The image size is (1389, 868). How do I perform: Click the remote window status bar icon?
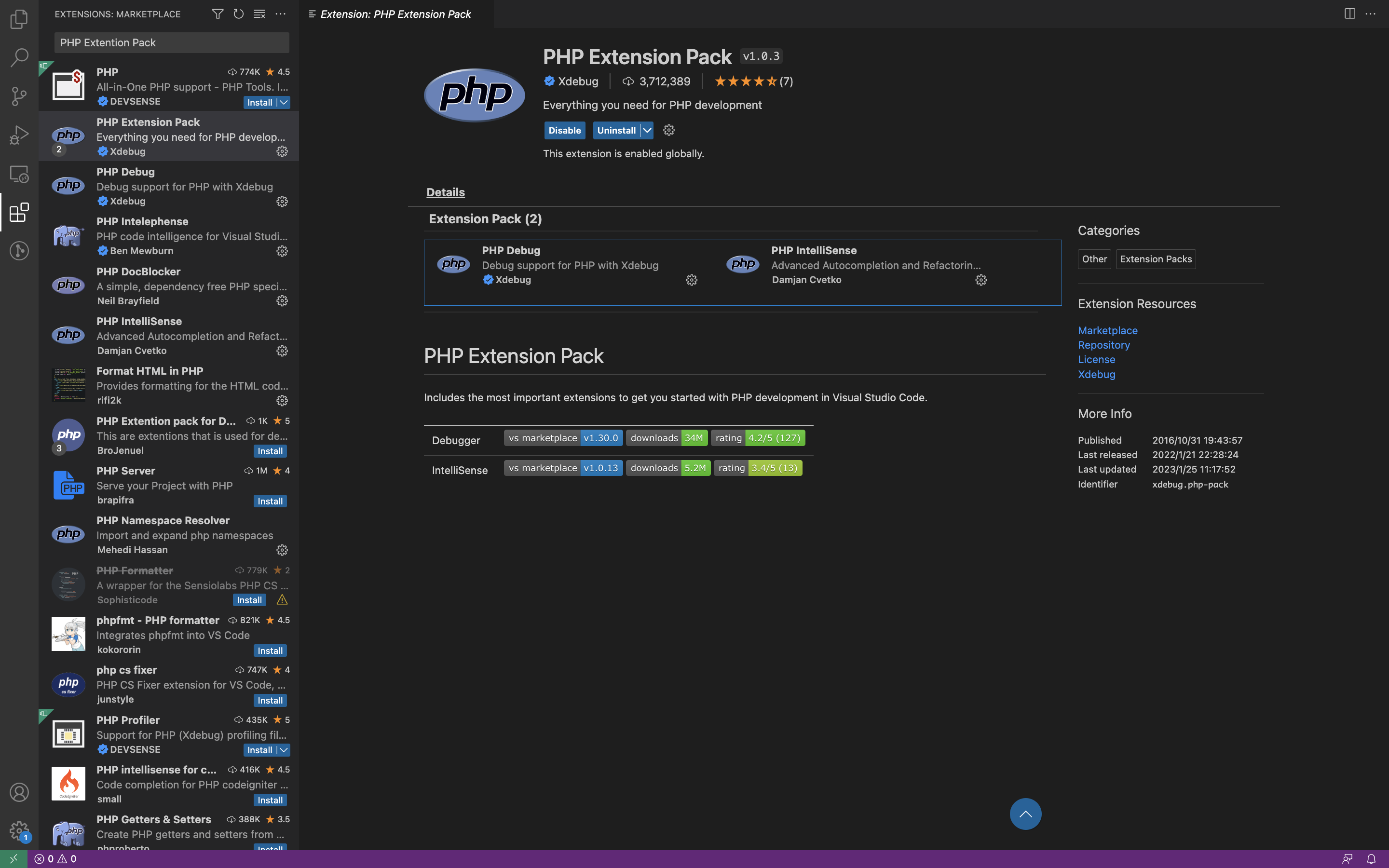coord(13,859)
